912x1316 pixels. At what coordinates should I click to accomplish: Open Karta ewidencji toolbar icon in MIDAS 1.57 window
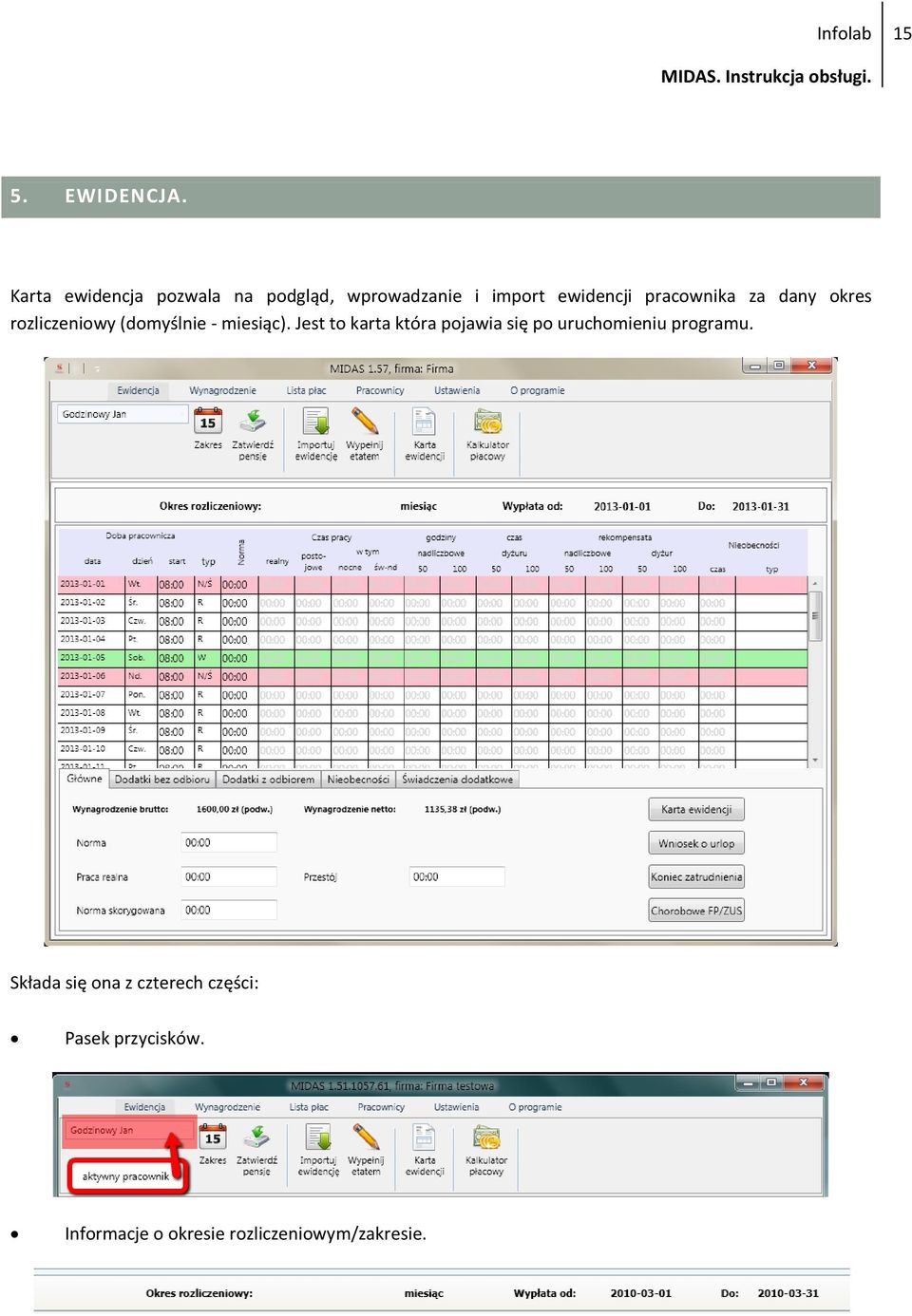point(424,422)
